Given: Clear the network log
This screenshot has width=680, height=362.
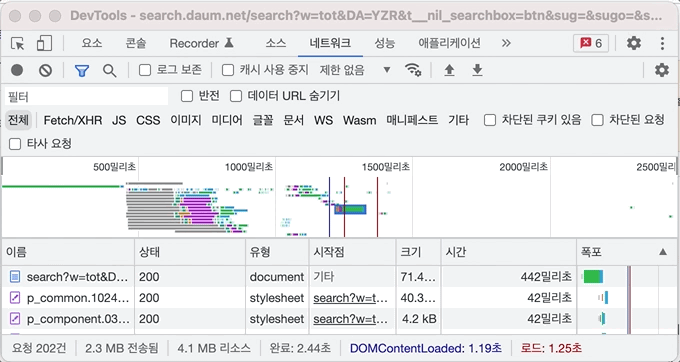Looking at the screenshot, I should point(46,70).
